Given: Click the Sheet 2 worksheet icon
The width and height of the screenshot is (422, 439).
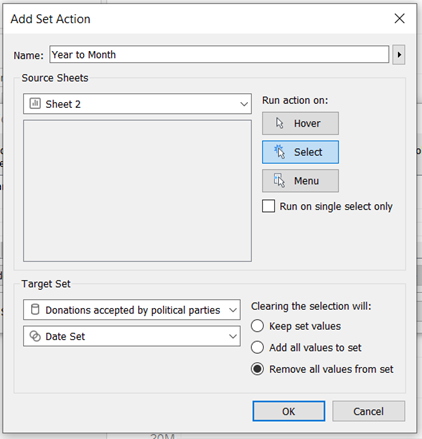Looking at the screenshot, I should pyautogui.click(x=35, y=104).
